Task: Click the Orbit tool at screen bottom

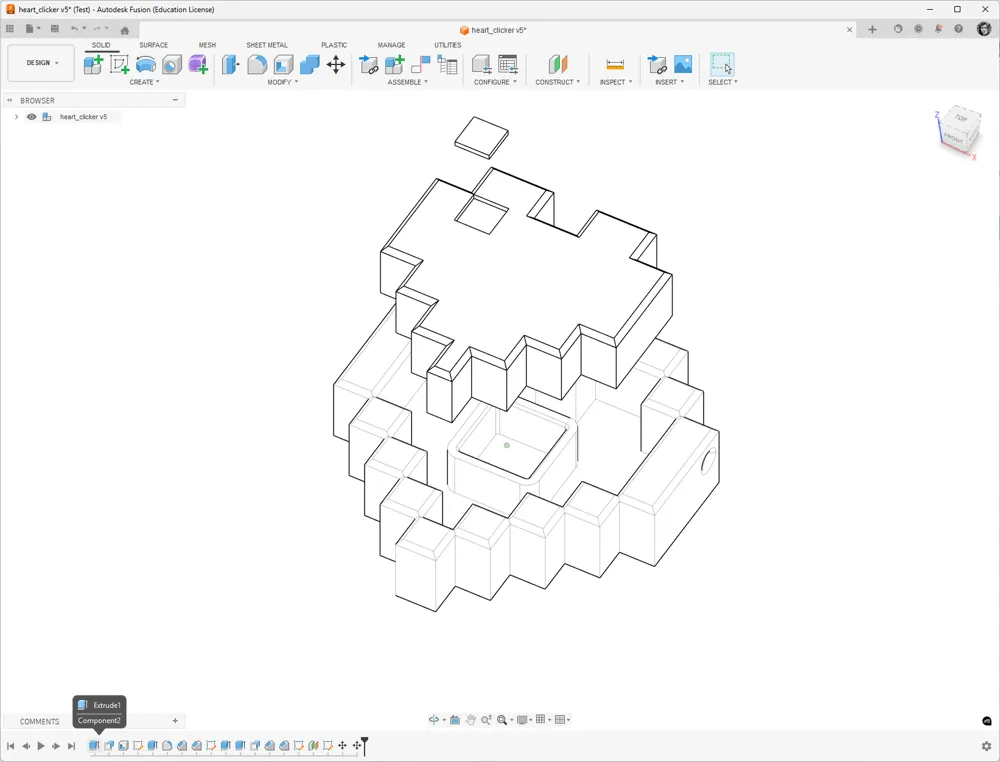Action: [x=434, y=719]
